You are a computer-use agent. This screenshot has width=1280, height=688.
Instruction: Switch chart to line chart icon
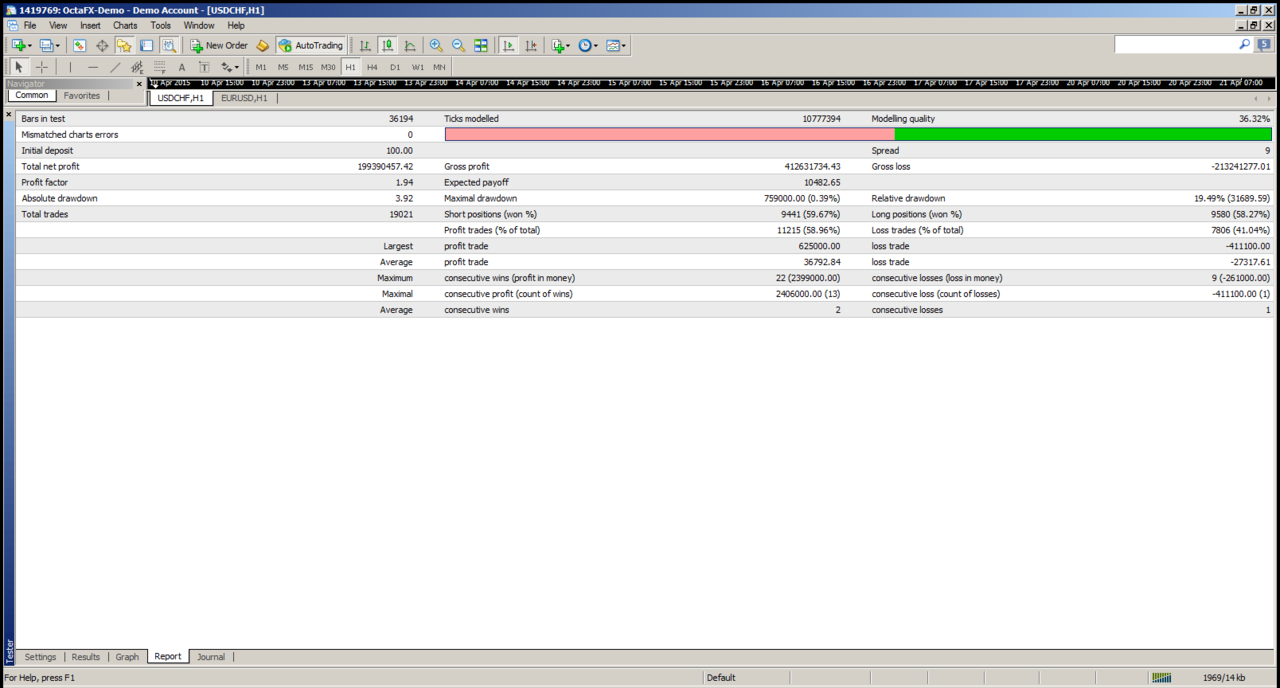tap(410, 45)
